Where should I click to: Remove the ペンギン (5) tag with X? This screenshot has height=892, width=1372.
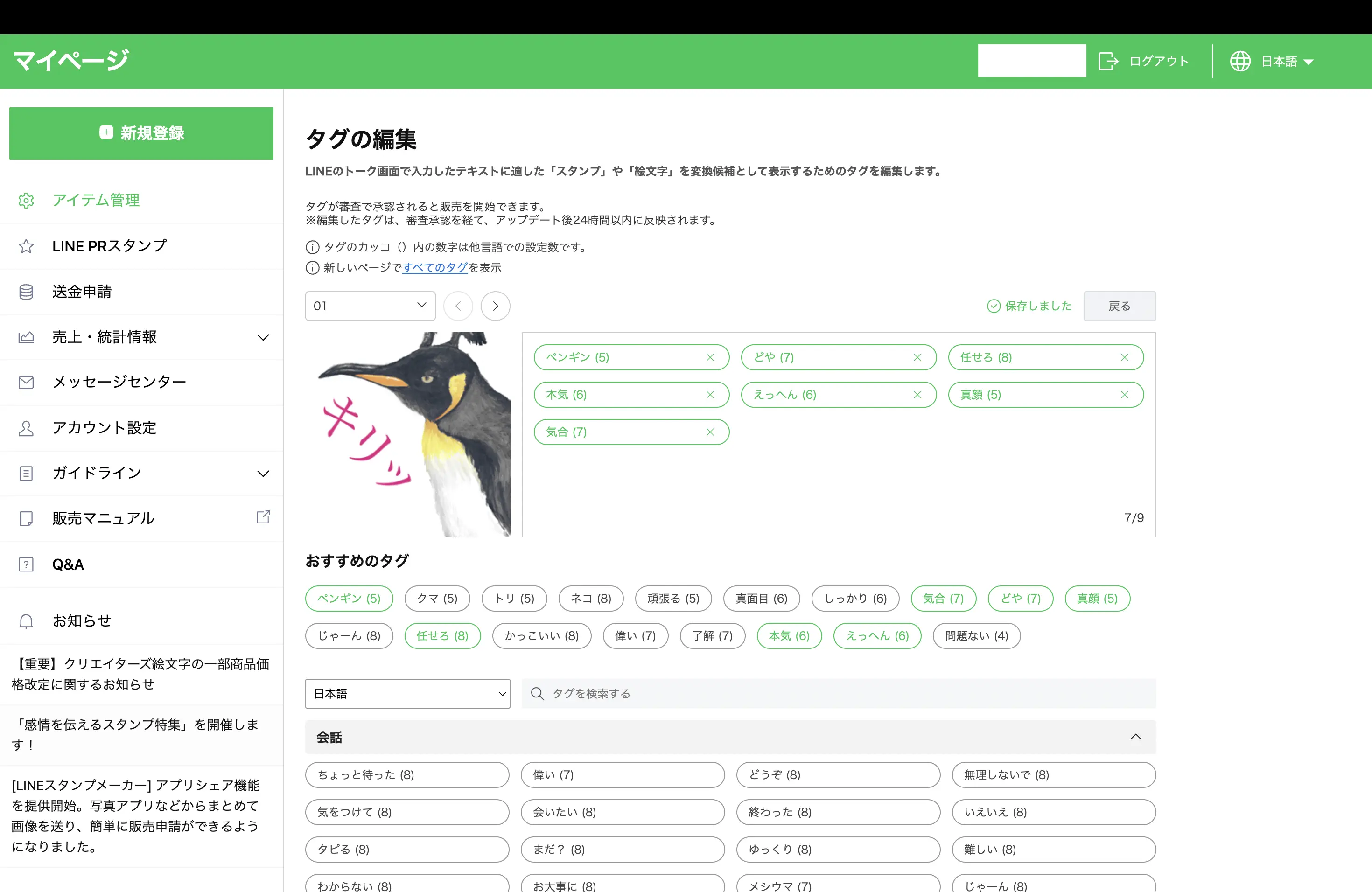pyautogui.click(x=710, y=357)
